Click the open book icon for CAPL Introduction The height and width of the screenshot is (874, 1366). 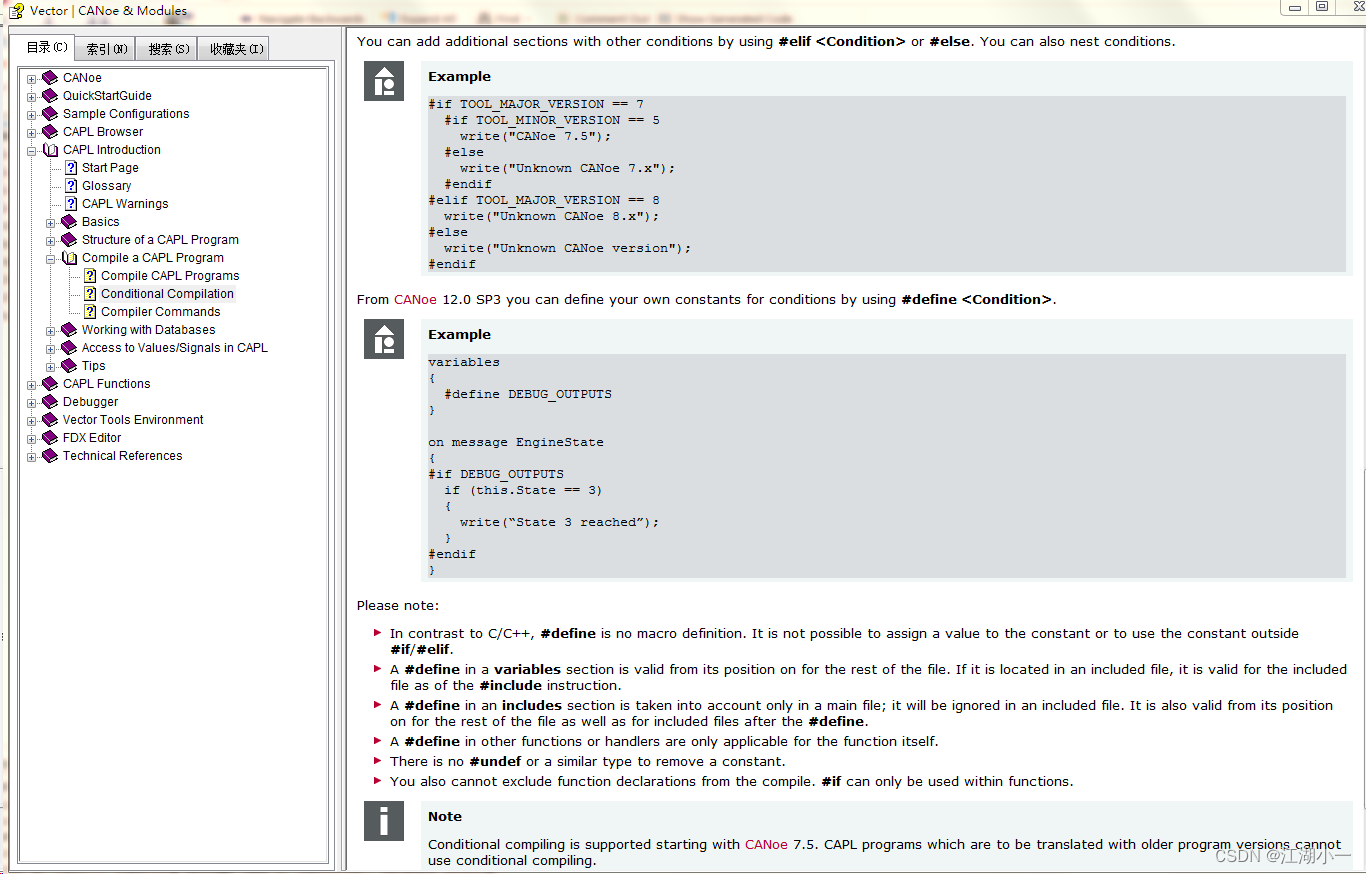pyautogui.click(x=50, y=150)
